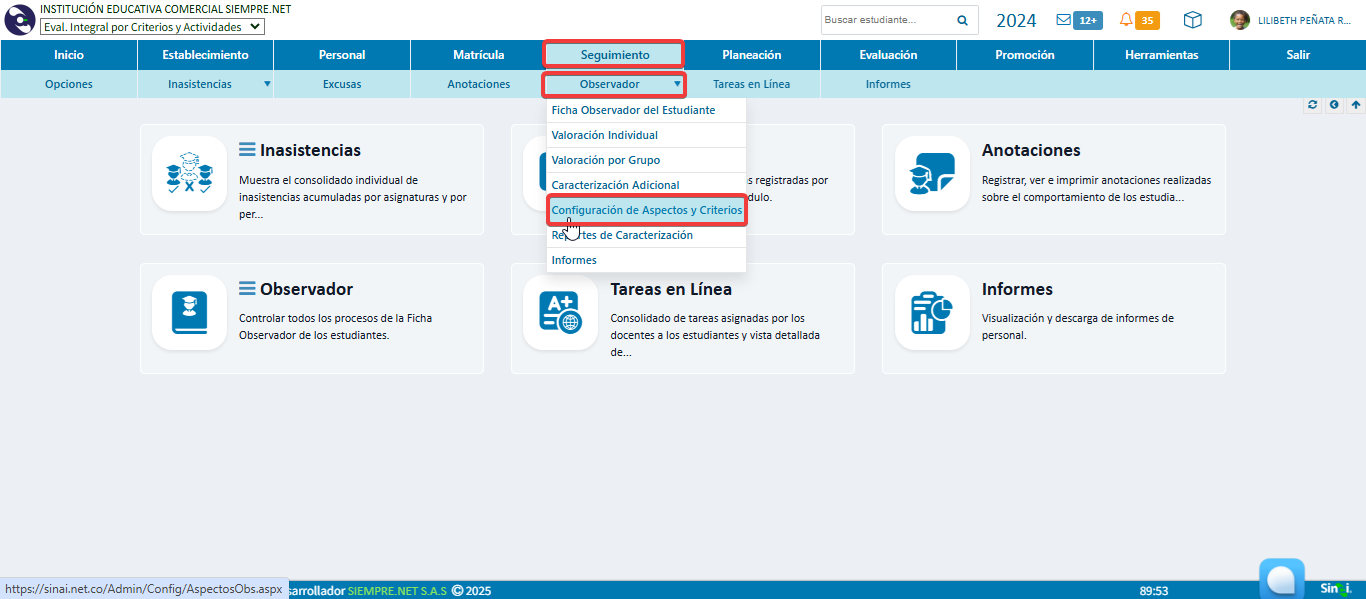Open the chat bubble widget
The image size is (1366, 599).
[1281, 579]
